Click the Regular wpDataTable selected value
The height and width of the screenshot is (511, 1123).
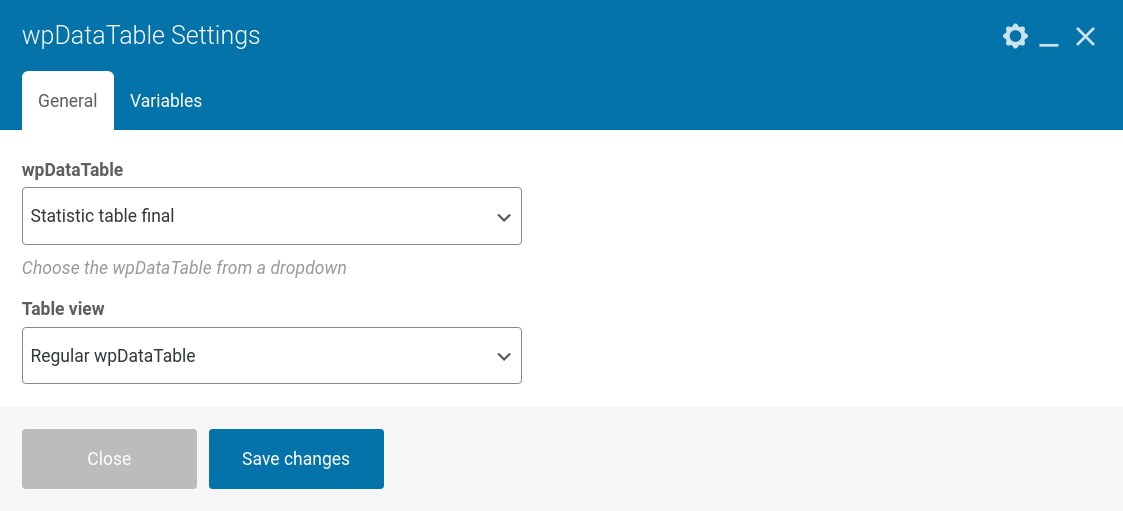[x=113, y=355]
